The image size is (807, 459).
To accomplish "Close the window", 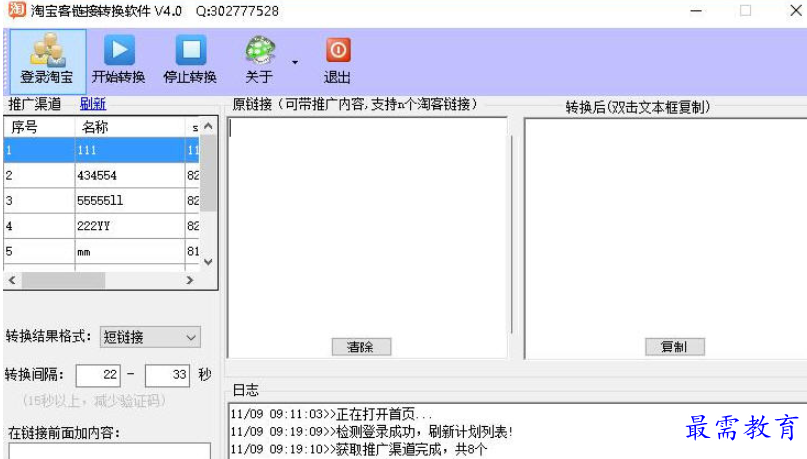I will pyautogui.click(x=796, y=10).
